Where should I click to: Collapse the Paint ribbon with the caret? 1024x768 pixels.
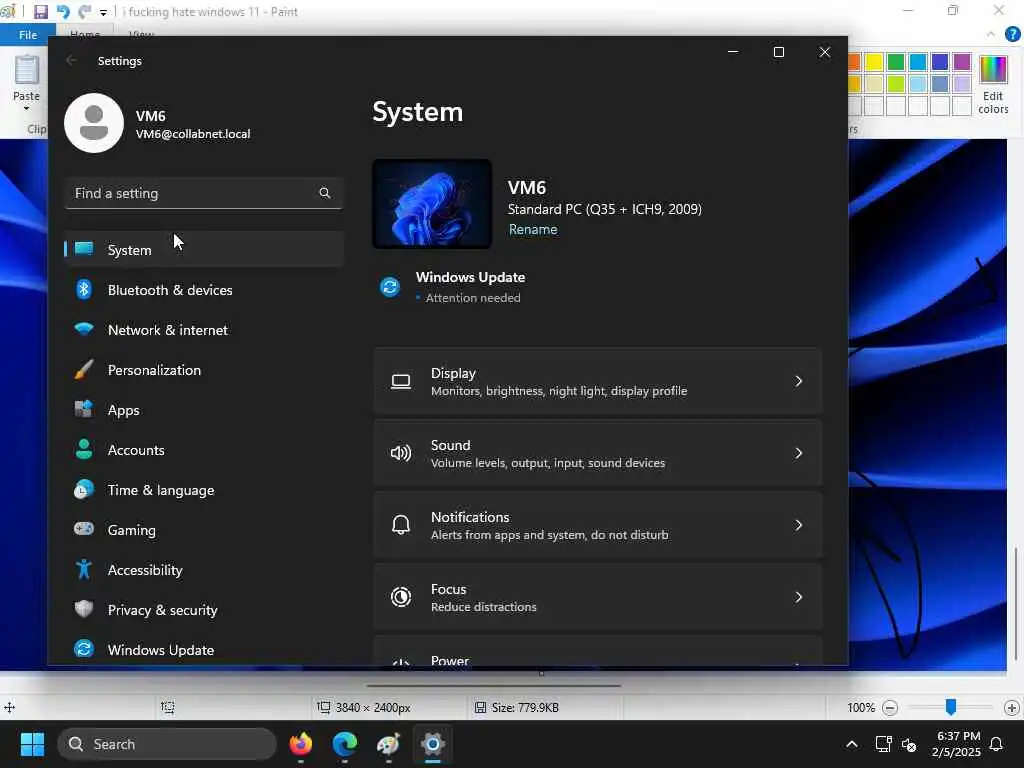pos(991,35)
